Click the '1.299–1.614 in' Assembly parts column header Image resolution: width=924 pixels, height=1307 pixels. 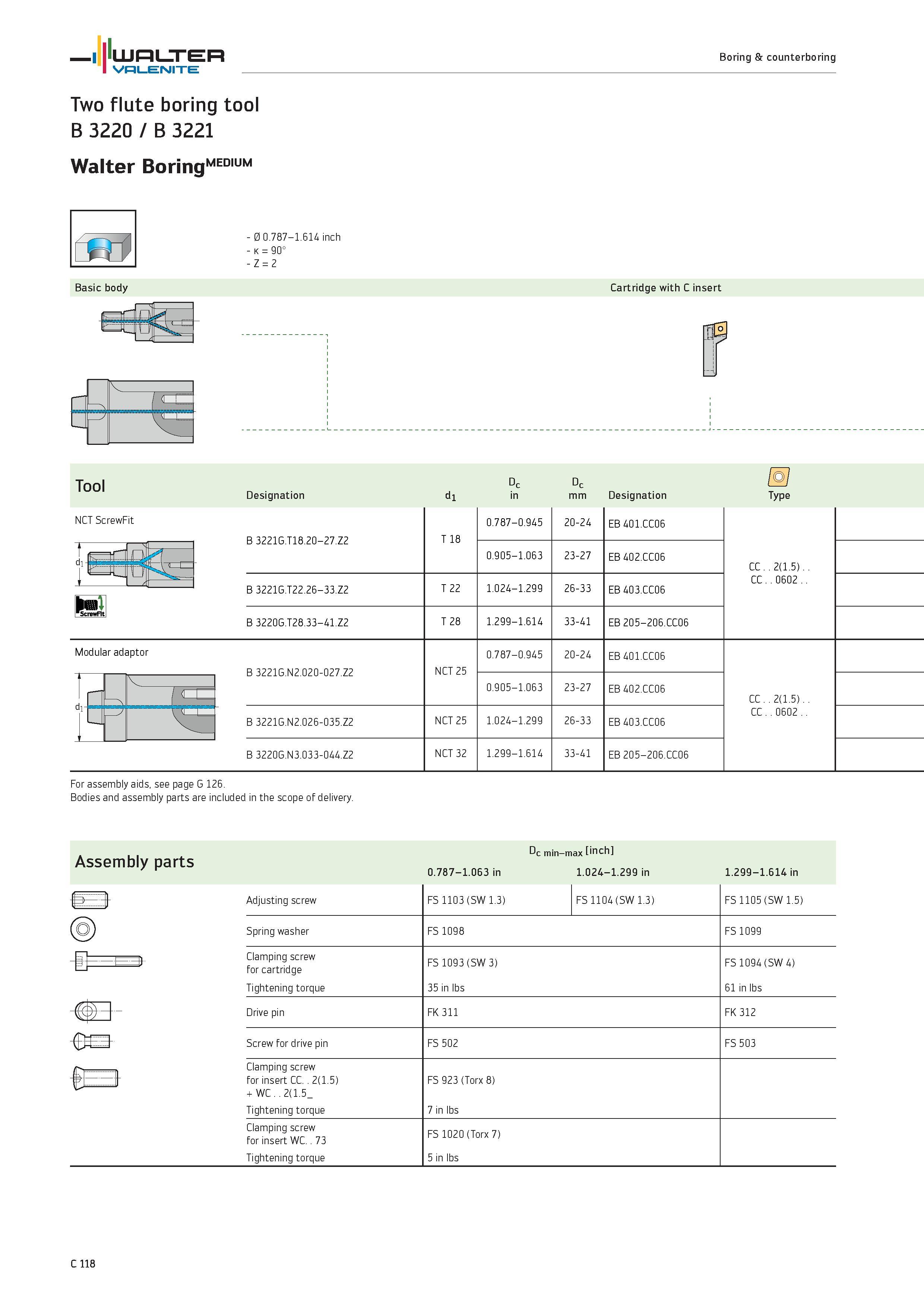tap(761, 872)
